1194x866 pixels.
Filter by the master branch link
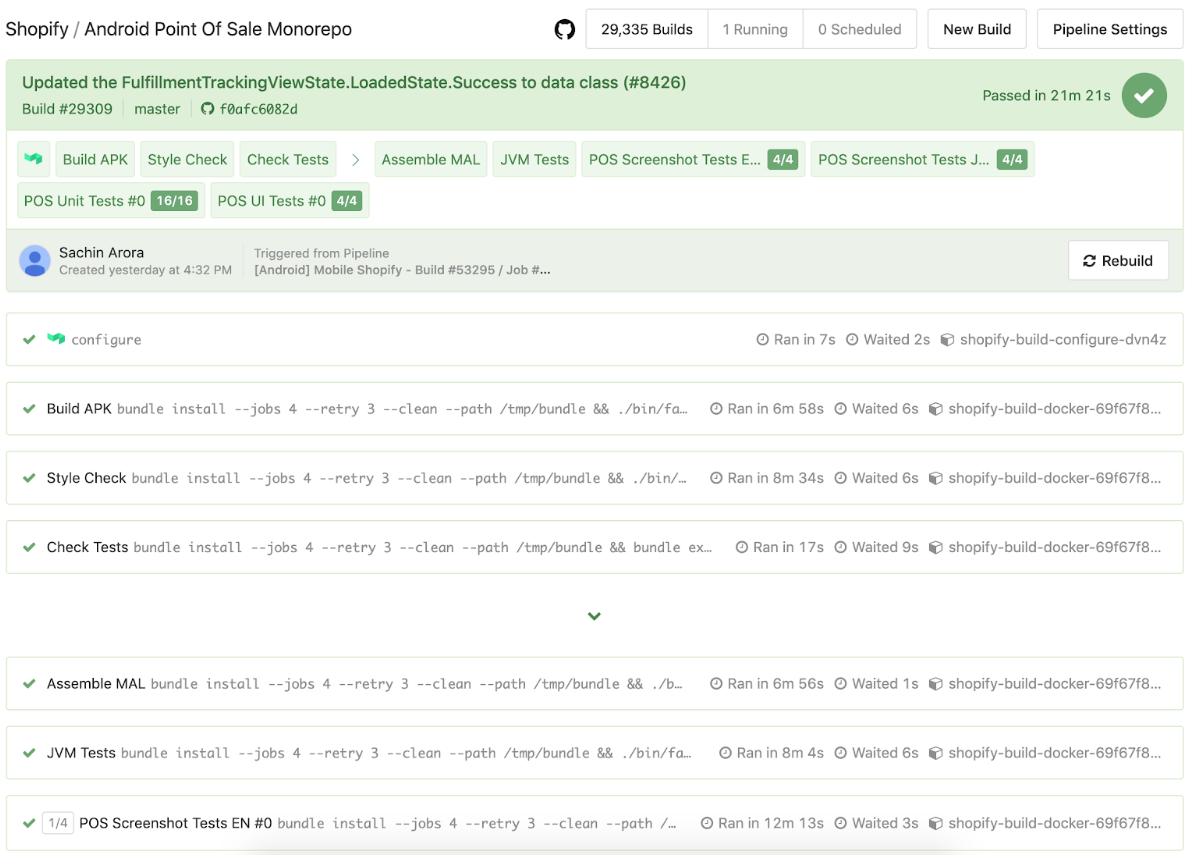(157, 109)
